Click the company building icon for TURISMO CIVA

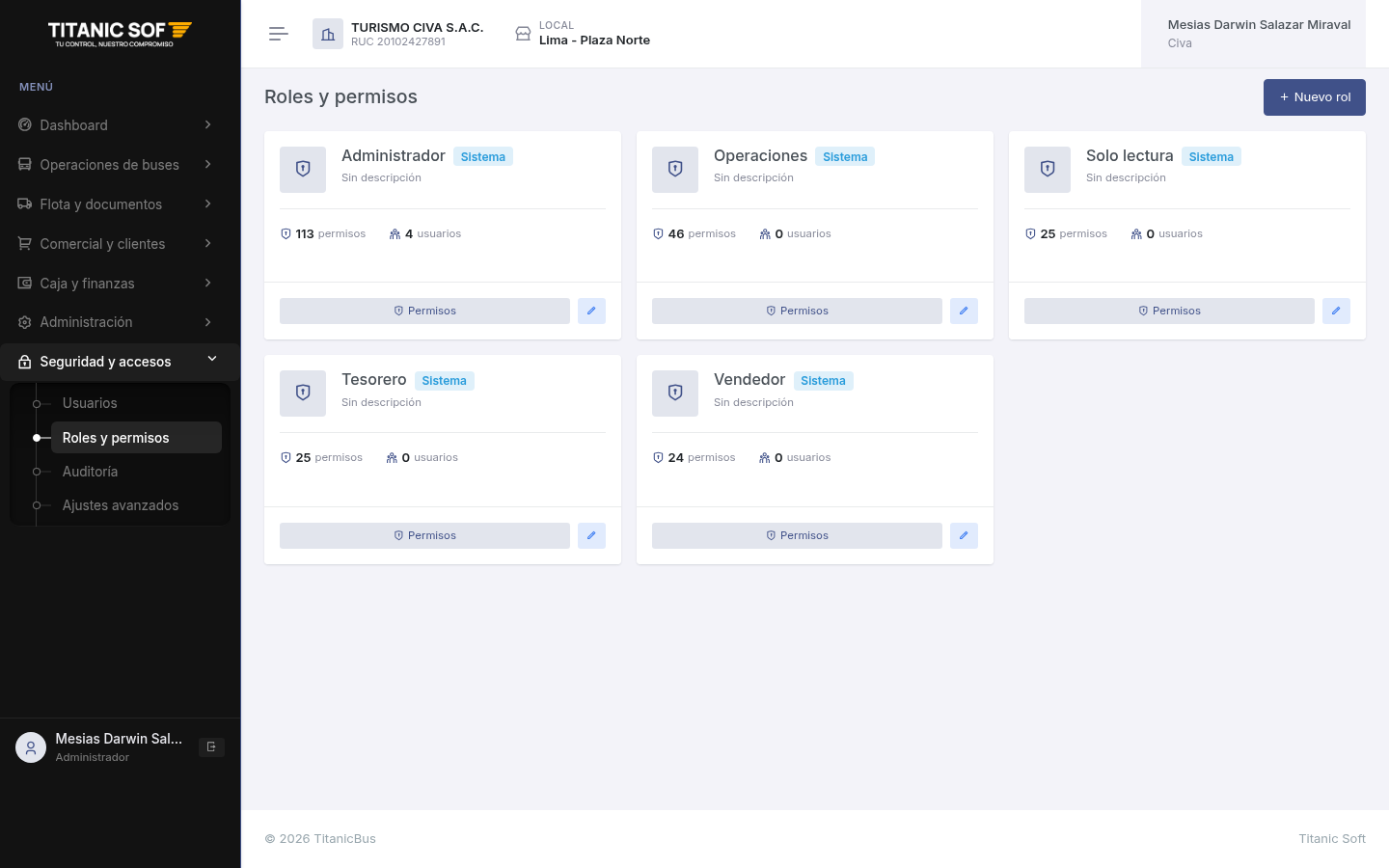(328, 34)
